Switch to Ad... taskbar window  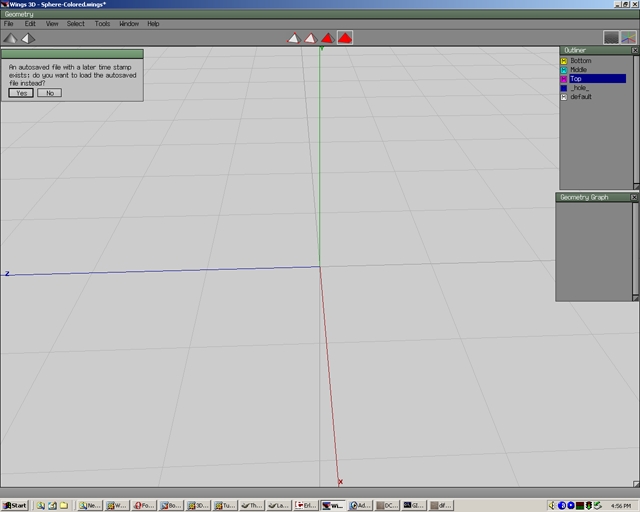(x=360, y=505)
